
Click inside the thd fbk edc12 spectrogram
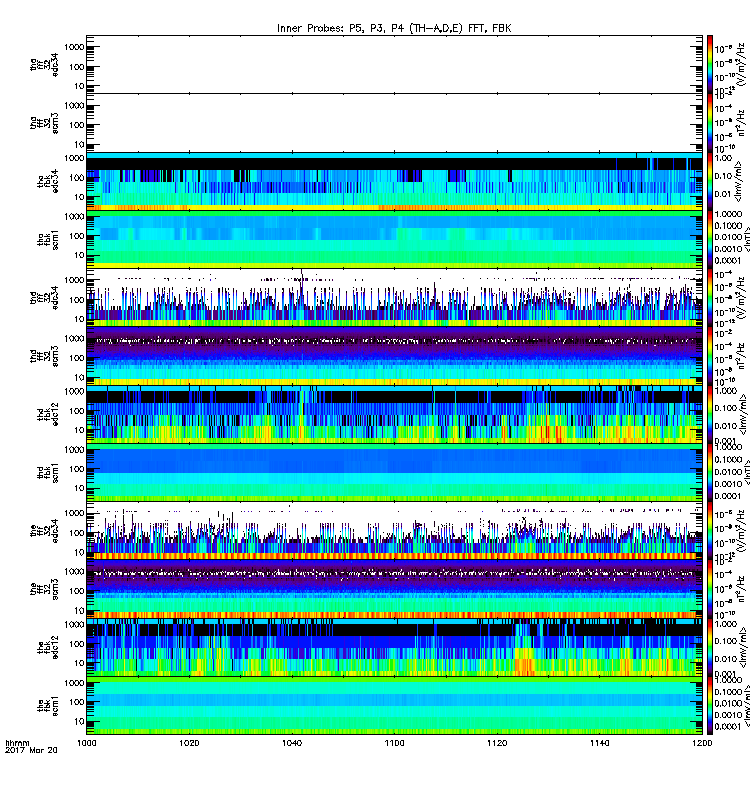click(394, 414)
